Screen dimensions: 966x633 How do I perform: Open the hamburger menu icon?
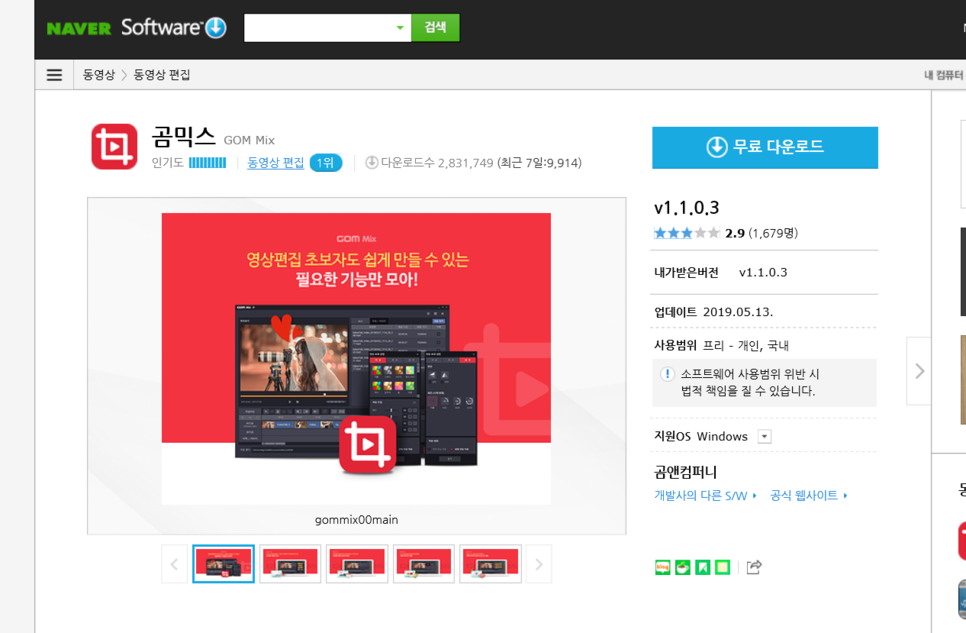[x=54, y=75]
